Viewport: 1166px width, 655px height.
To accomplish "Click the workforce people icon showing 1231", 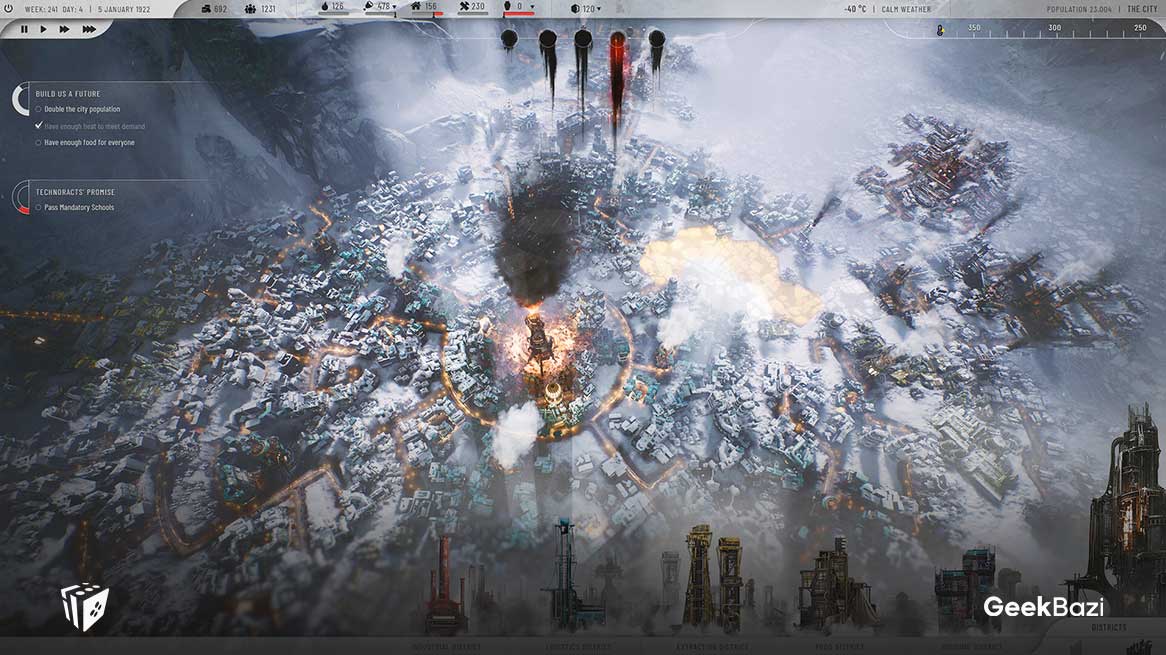I will click(251, 9).
